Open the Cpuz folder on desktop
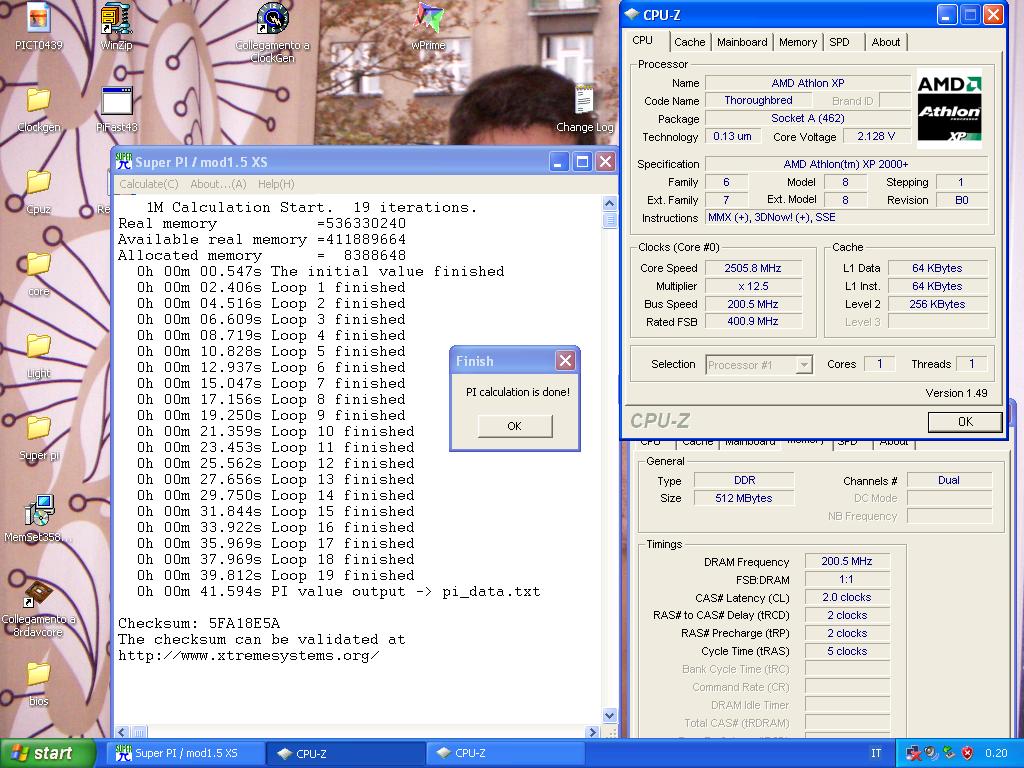The height and width of the screenshot is (768, 1024). pyautogui.click(x=39, y=191)
